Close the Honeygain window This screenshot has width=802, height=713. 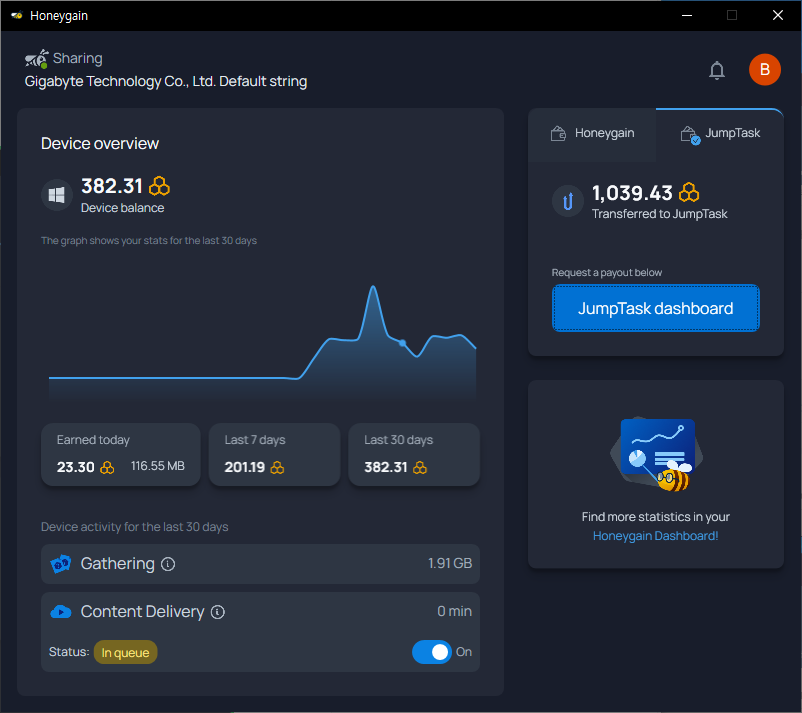click(x=777, y=15)
